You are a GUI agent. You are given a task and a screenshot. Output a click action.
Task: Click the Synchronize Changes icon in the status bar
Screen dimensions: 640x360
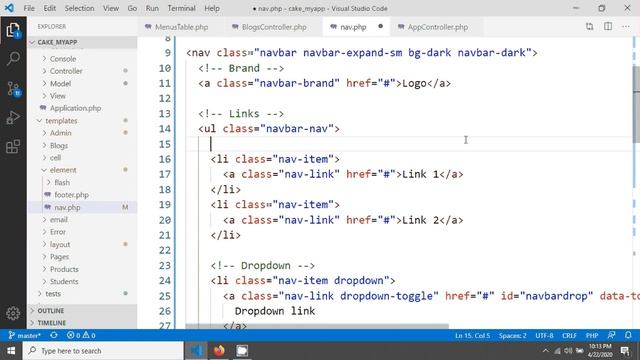coord(53,336)
